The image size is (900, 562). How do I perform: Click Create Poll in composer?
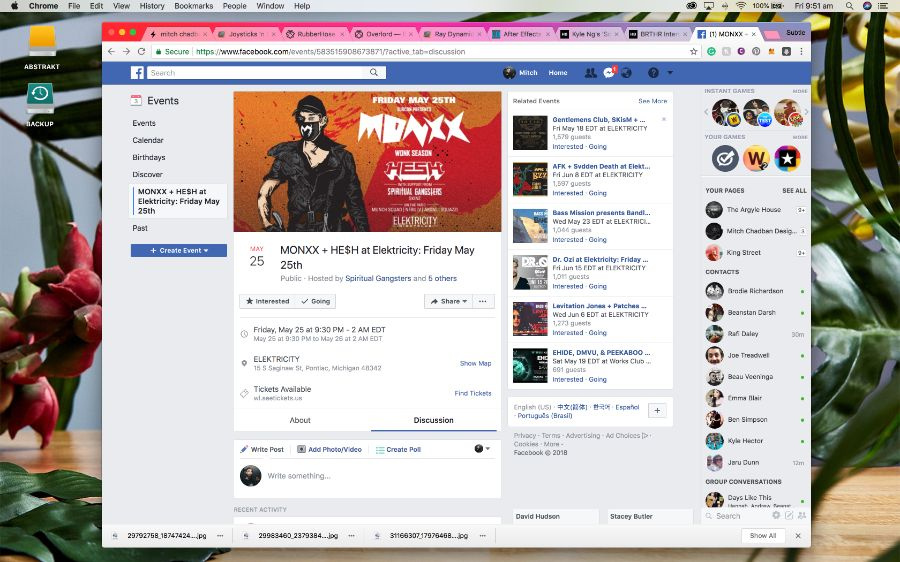pos(398,449)
